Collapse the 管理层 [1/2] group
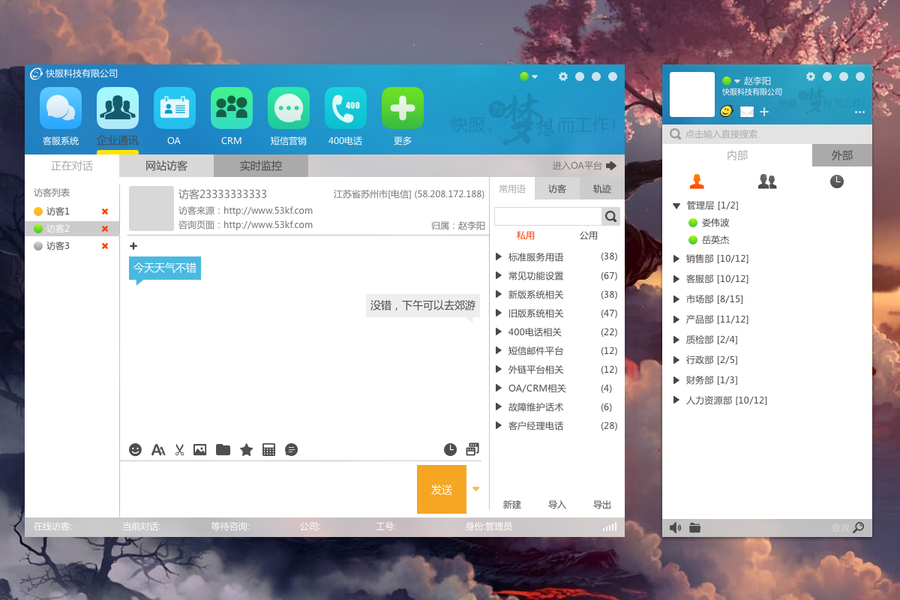The width and height of the screenshot is (900, 600). point(676,206)
